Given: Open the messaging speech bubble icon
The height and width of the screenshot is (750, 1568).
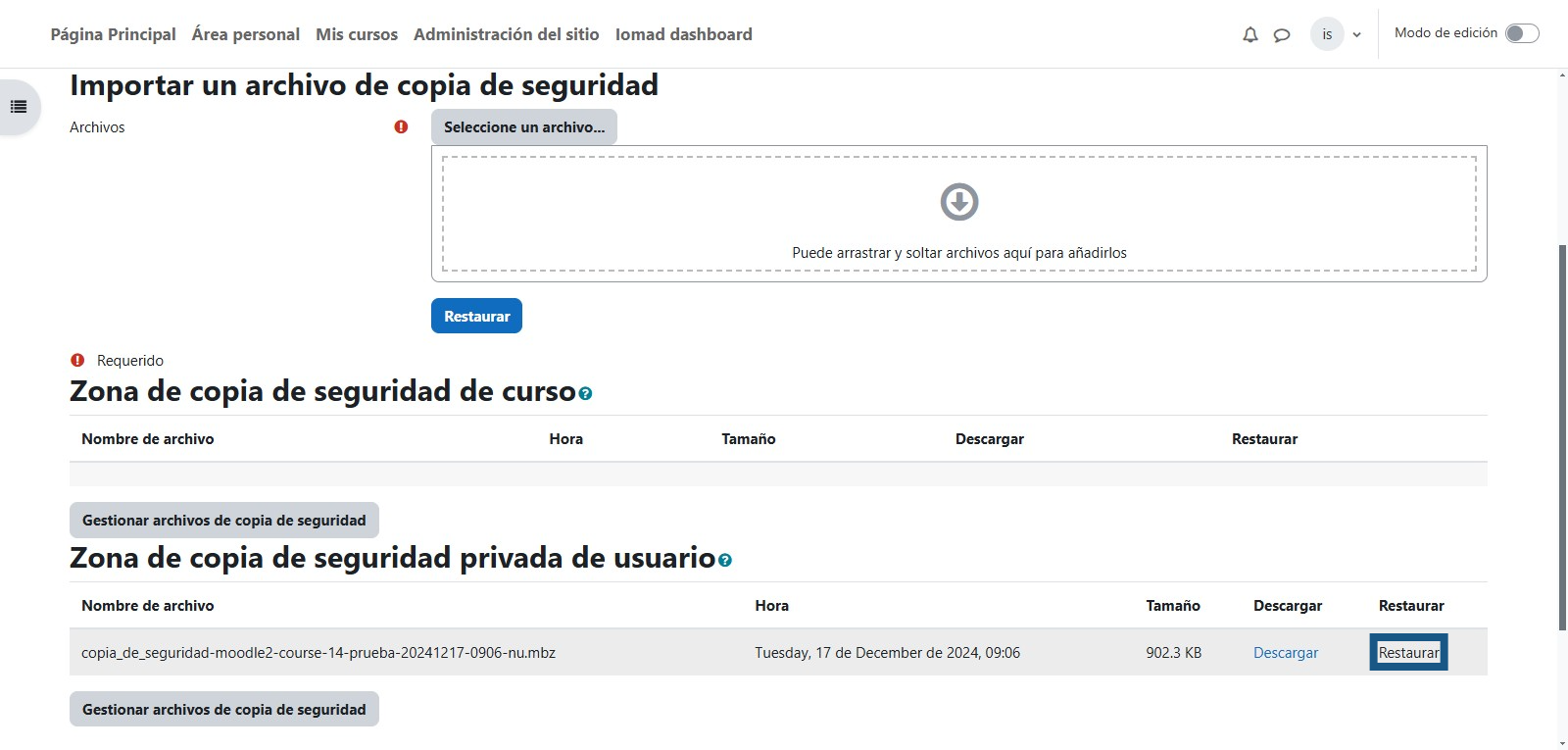Looking at the screenshot, I should point(1281,35).
